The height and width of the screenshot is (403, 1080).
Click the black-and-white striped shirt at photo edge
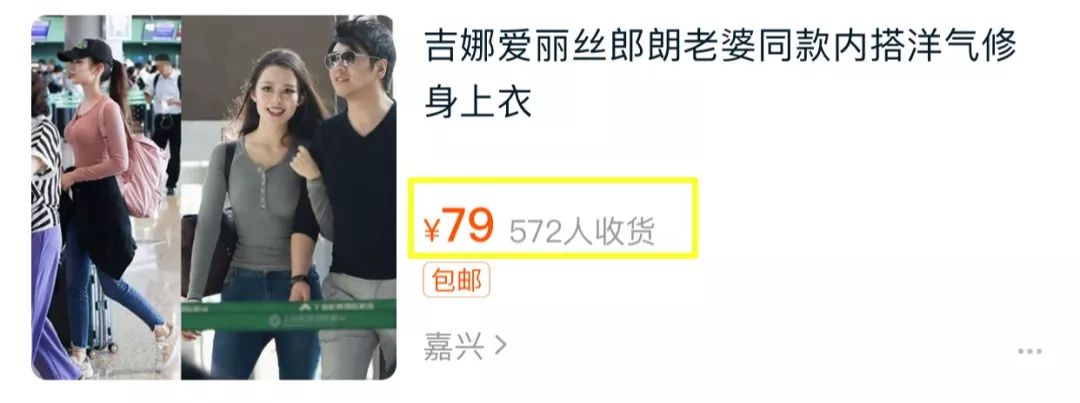45,174
